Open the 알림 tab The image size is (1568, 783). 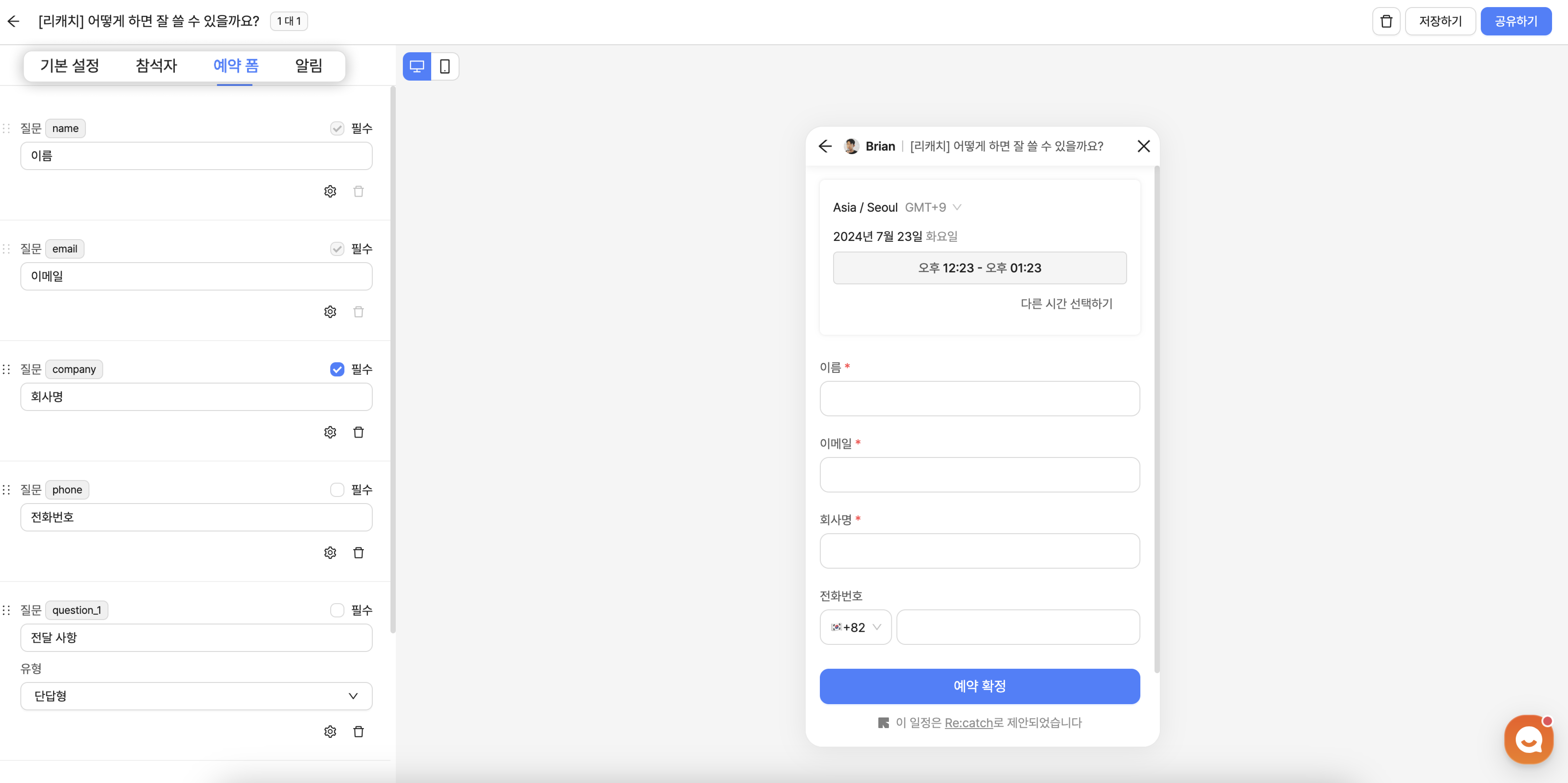(309, 66)
